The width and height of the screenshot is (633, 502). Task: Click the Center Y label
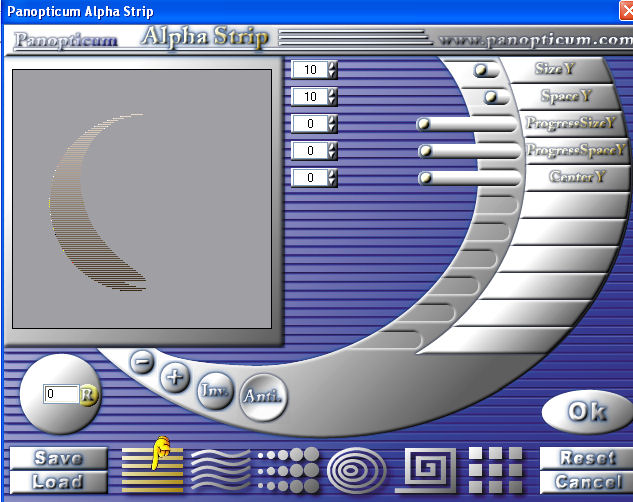pos(577,177)
